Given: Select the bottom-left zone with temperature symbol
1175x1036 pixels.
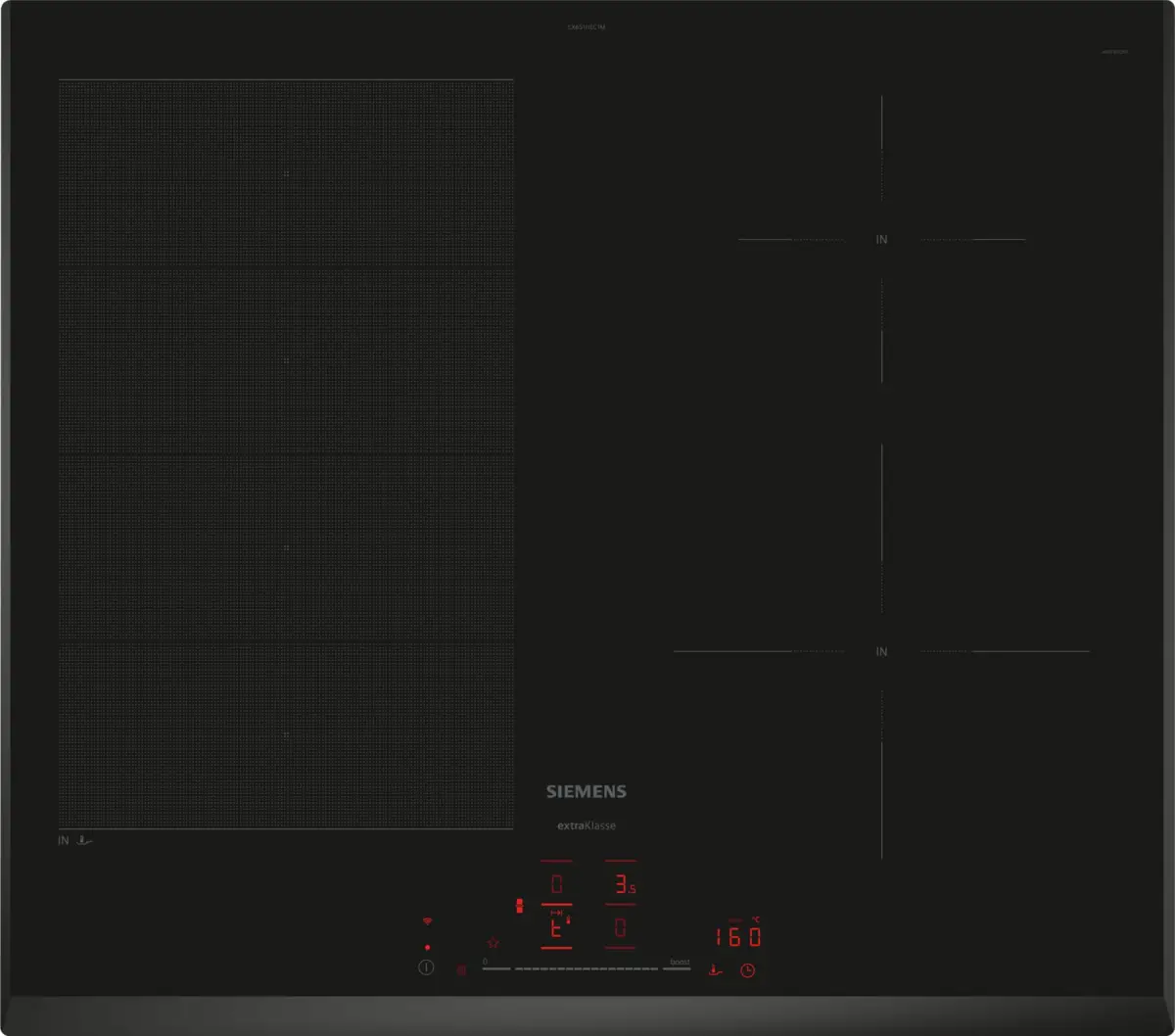Looking at the screenshot, I should coord(556,928).
